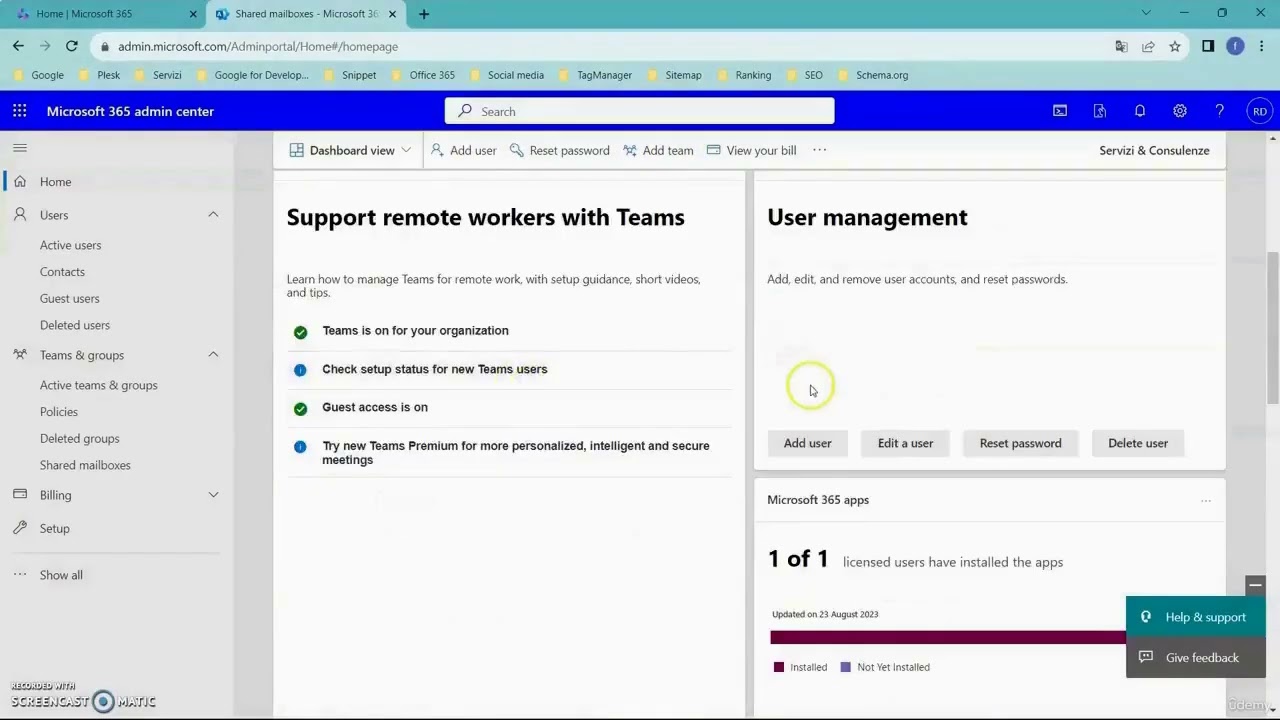Bookmark this page star icon
This screenshot has width=1280, height=720.
click(x=1175, y=46)
